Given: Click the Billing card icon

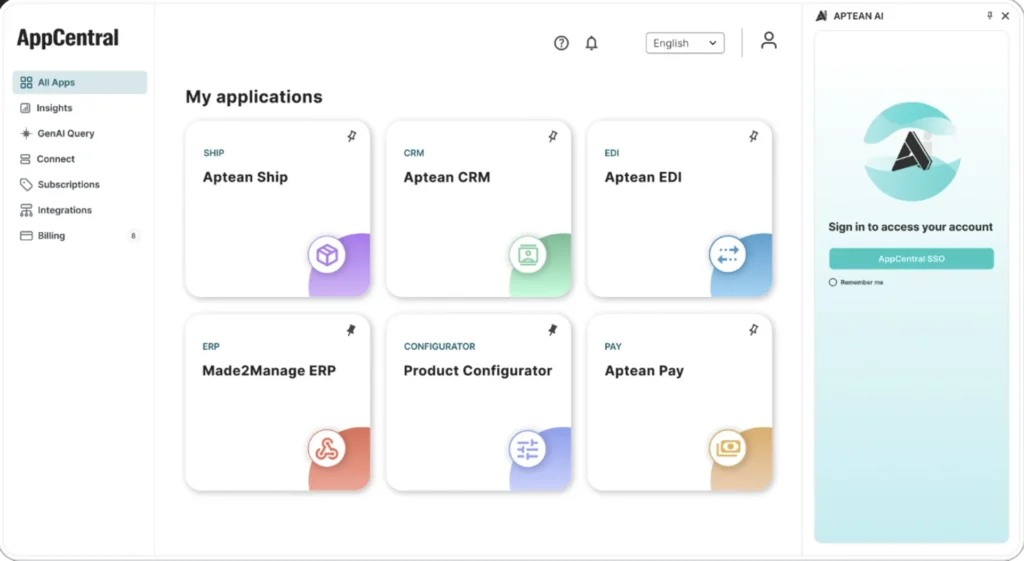Looking at the screenshot, I should tap(26, 236).
